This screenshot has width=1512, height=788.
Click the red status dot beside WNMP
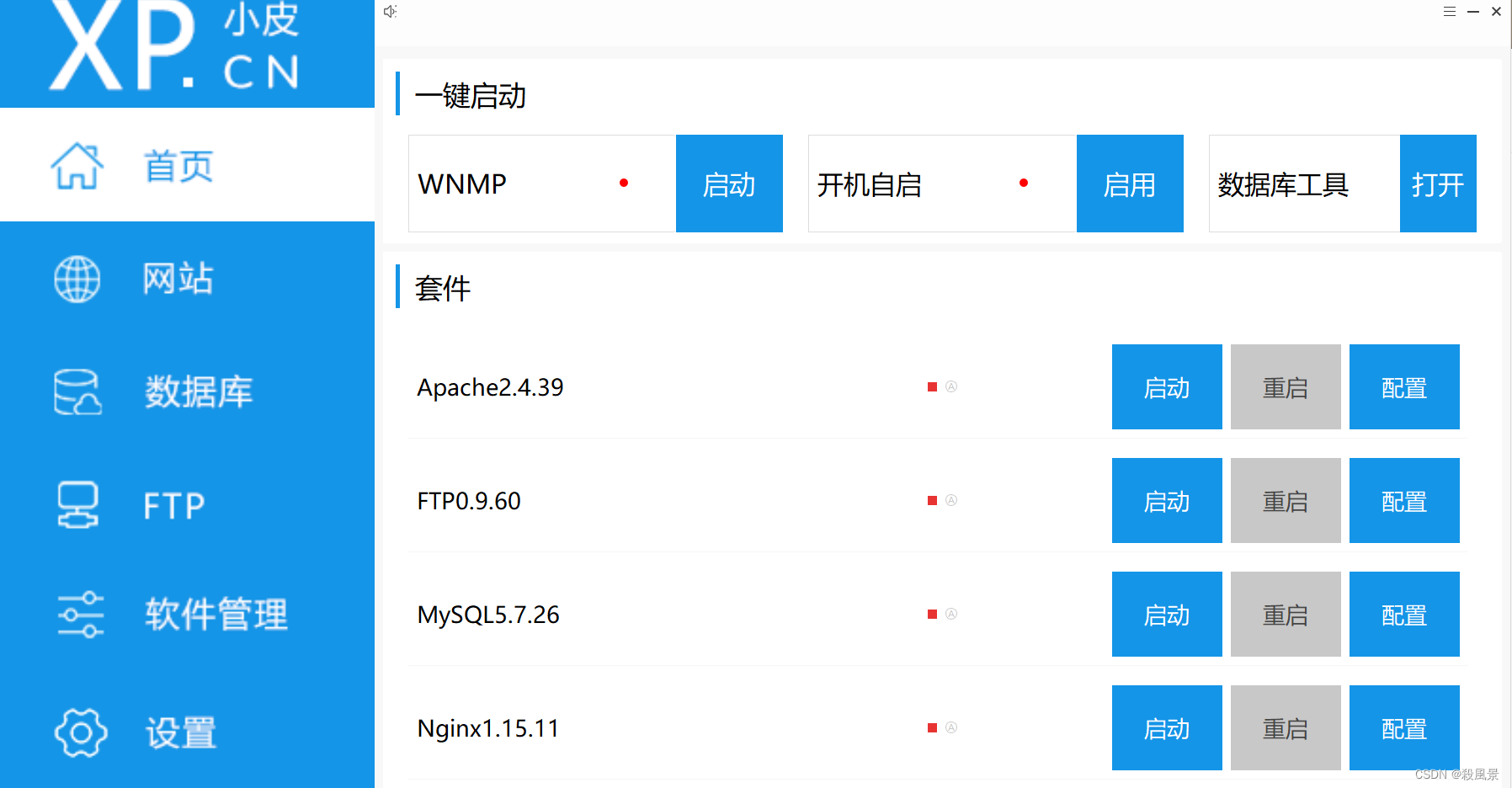click(x=624, y=183)
